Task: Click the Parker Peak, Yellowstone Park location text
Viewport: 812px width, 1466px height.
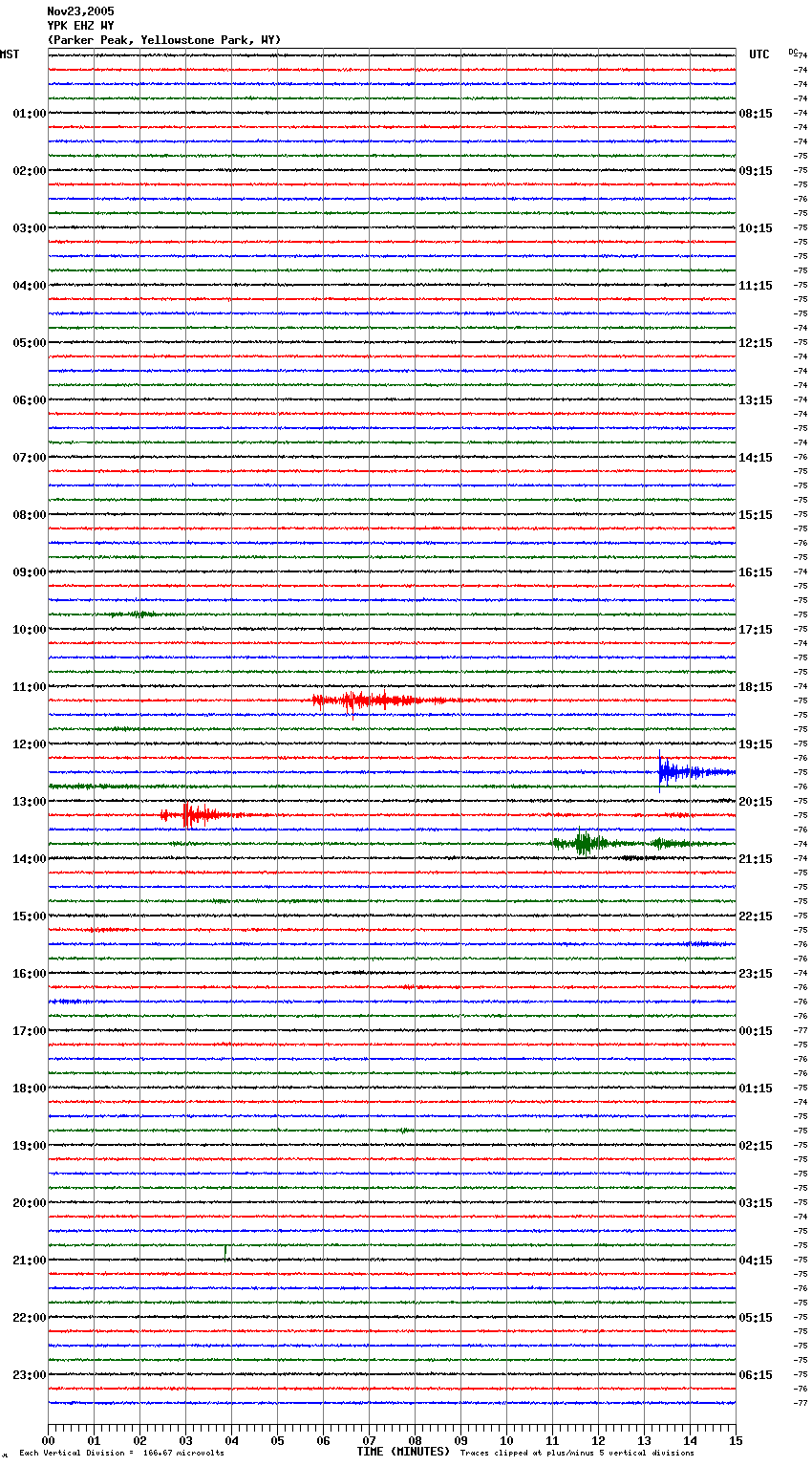Action: click(164, 40)
